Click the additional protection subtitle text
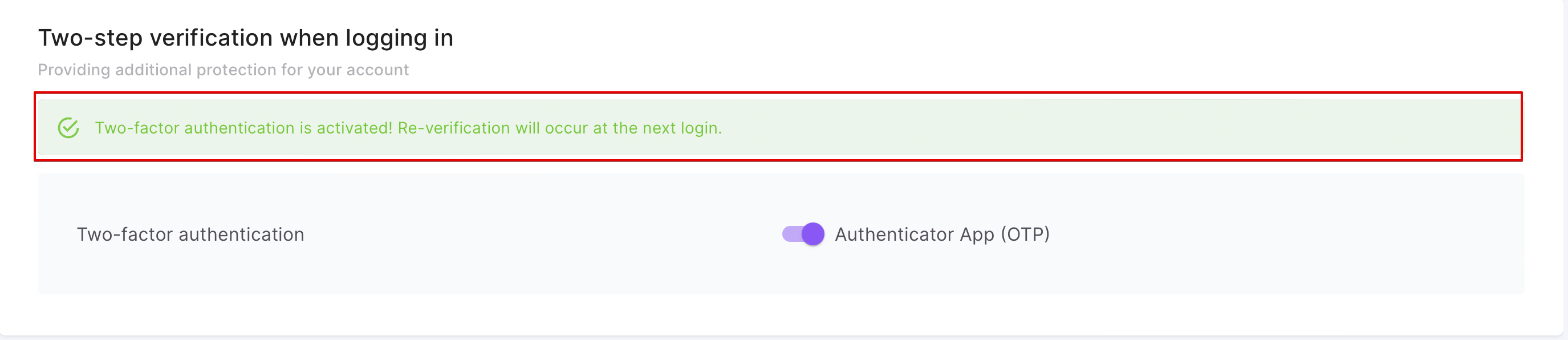This screenshot has height=340, width=1568. point(223,70)
